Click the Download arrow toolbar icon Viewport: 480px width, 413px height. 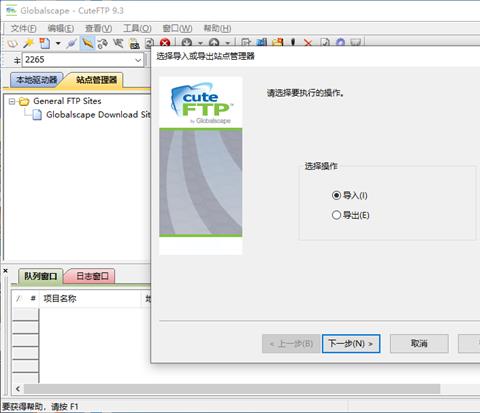tap(187, 42)
